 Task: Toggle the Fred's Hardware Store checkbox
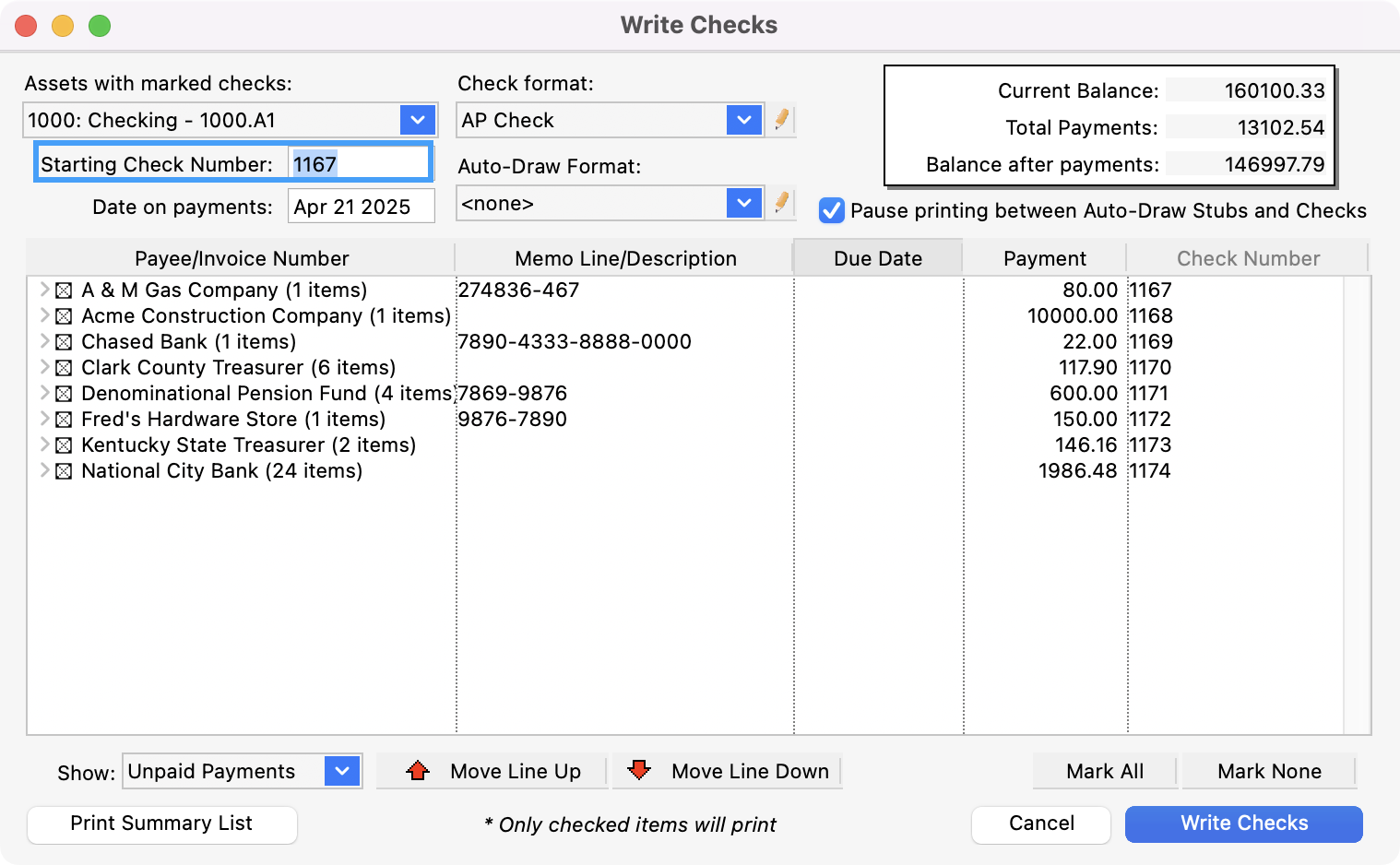tap(64, 420)
